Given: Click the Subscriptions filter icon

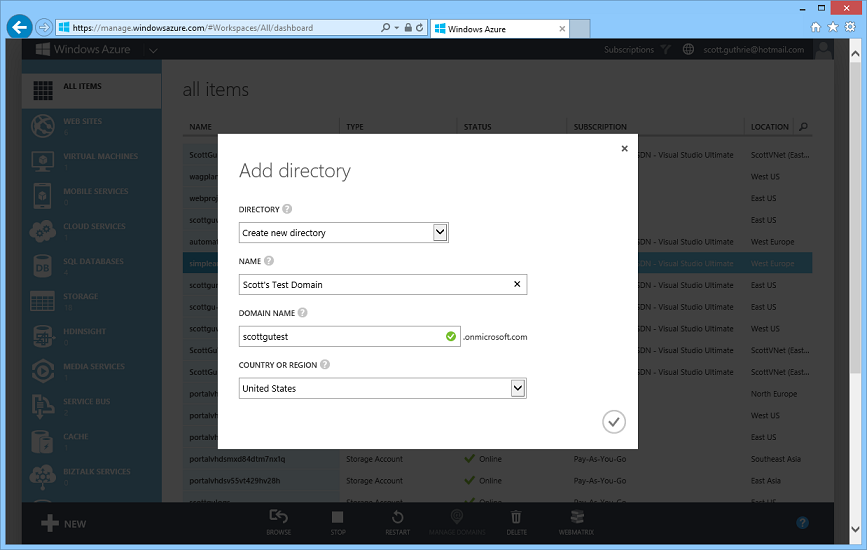Looking at the screenshot, I should (666, 50).
